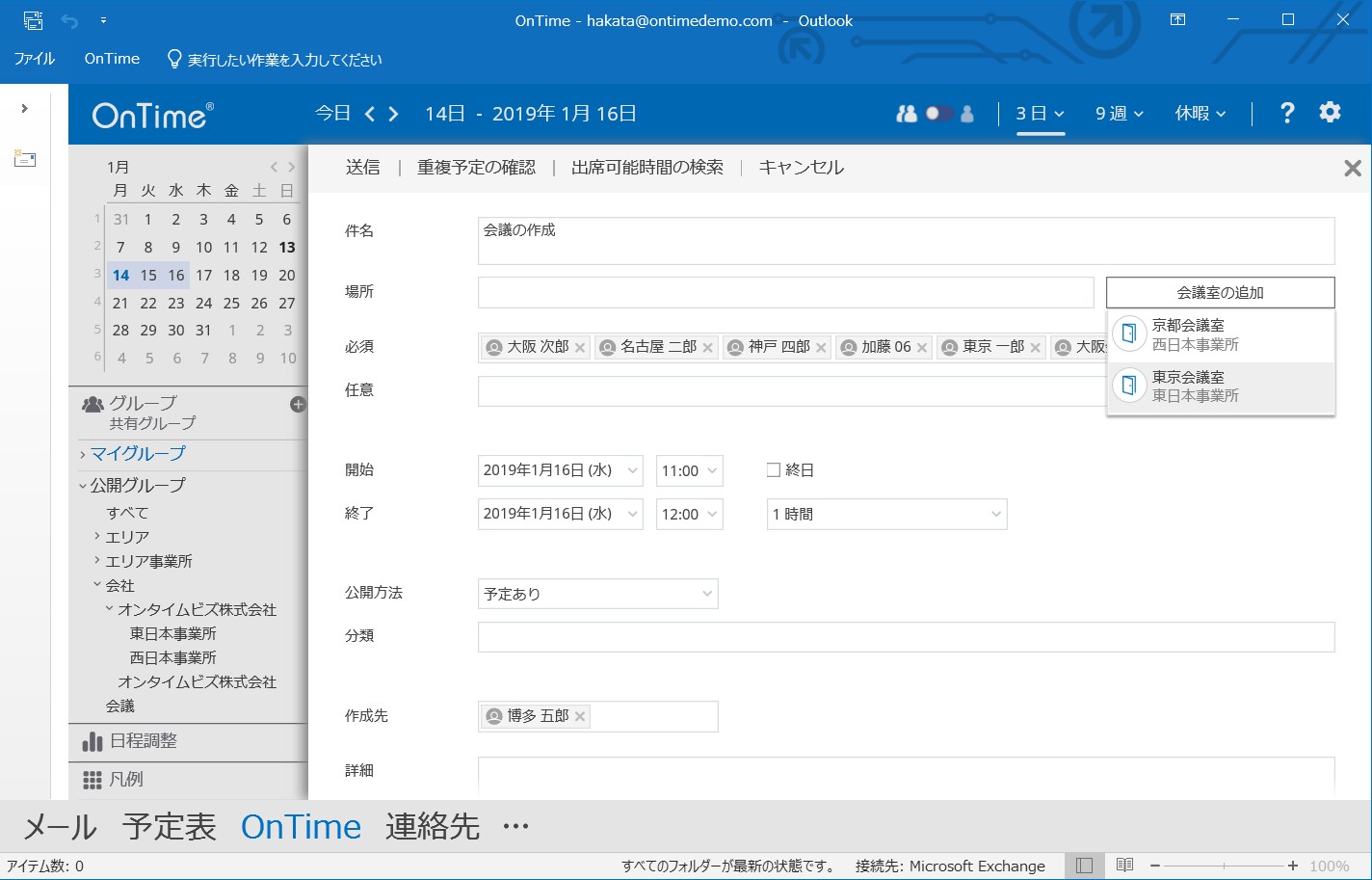Select the 京都会議室 meeting room icon
The image size is (1372, 880).
click(x=1128, y=333)
